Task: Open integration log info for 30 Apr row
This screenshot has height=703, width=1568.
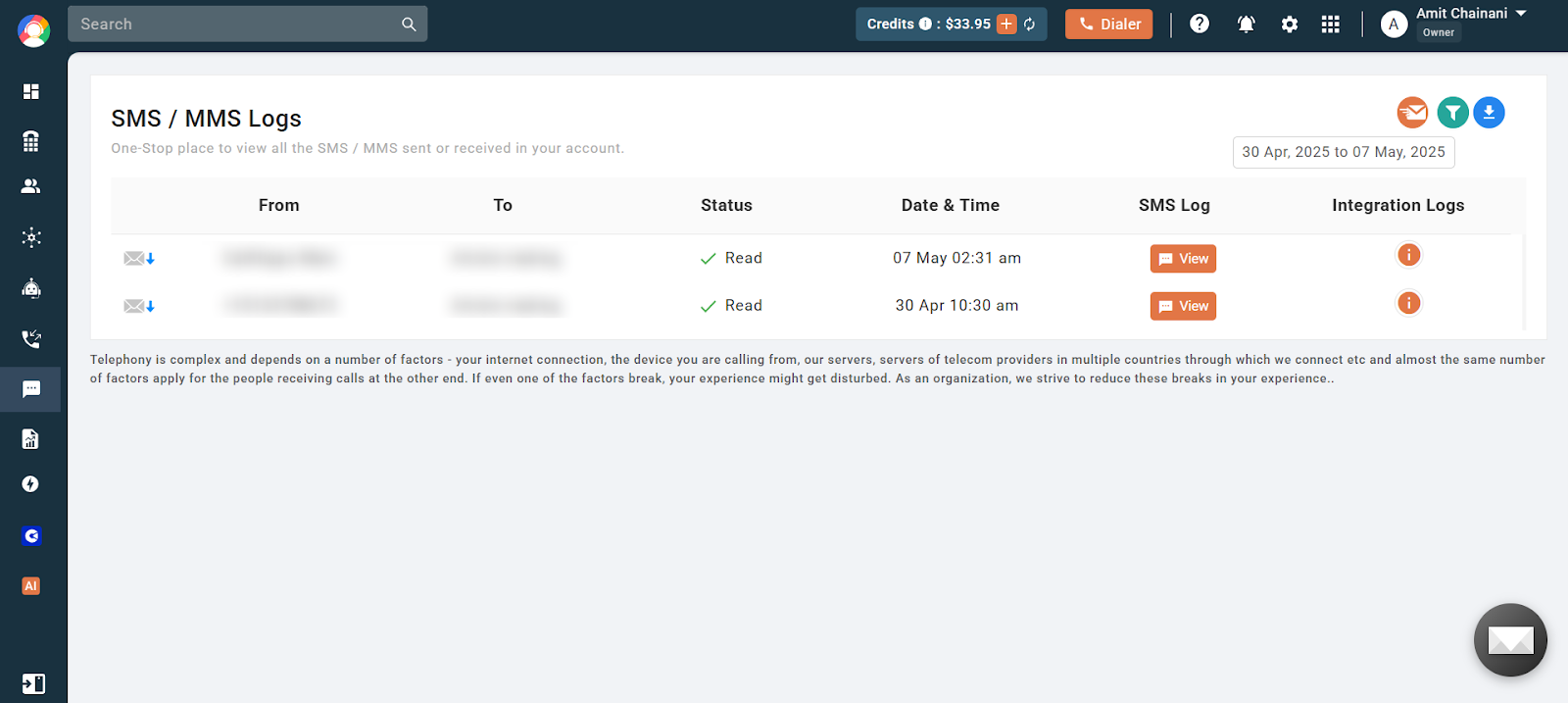Action: [1408, 303]
